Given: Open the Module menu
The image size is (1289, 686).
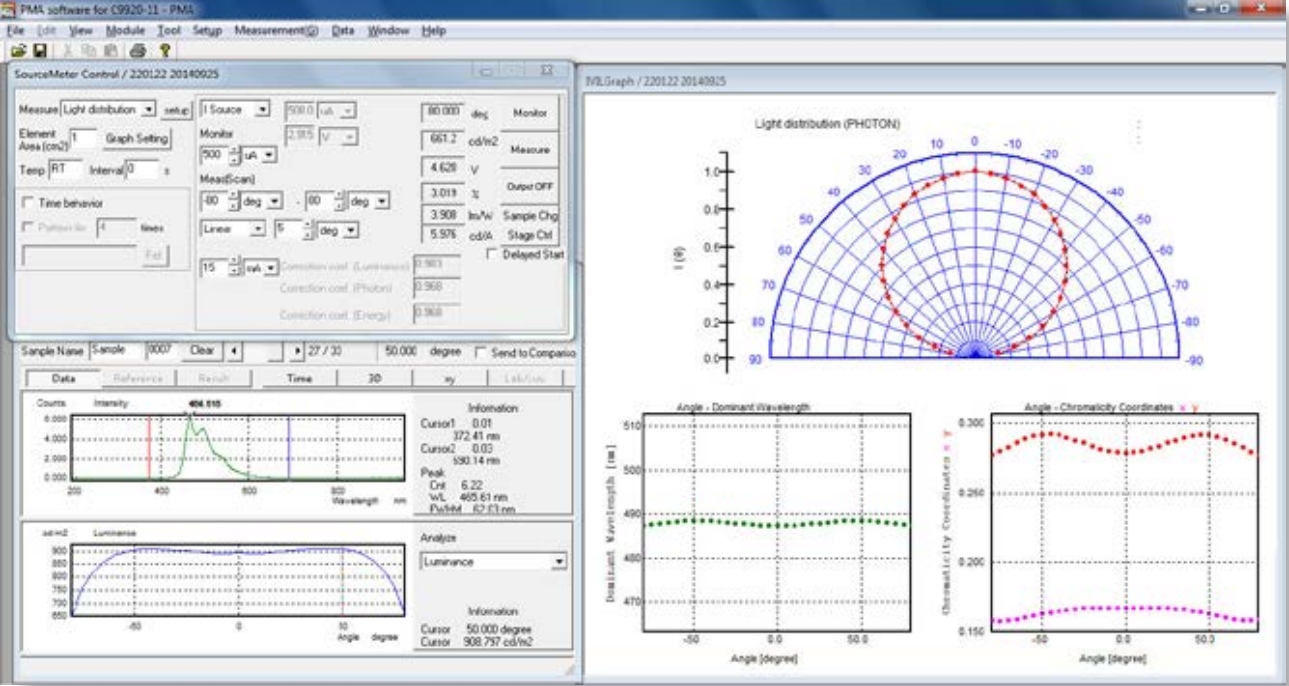Looking at the screenshot, I should tap(125, 31).
